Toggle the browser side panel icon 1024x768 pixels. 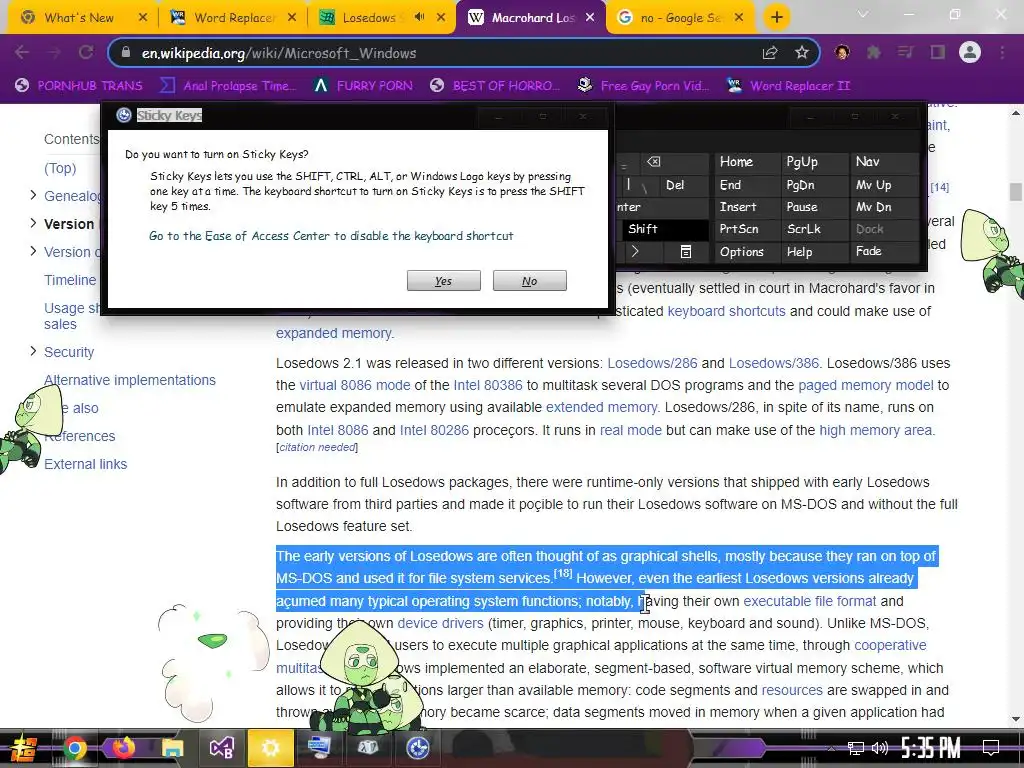point(938,52)
